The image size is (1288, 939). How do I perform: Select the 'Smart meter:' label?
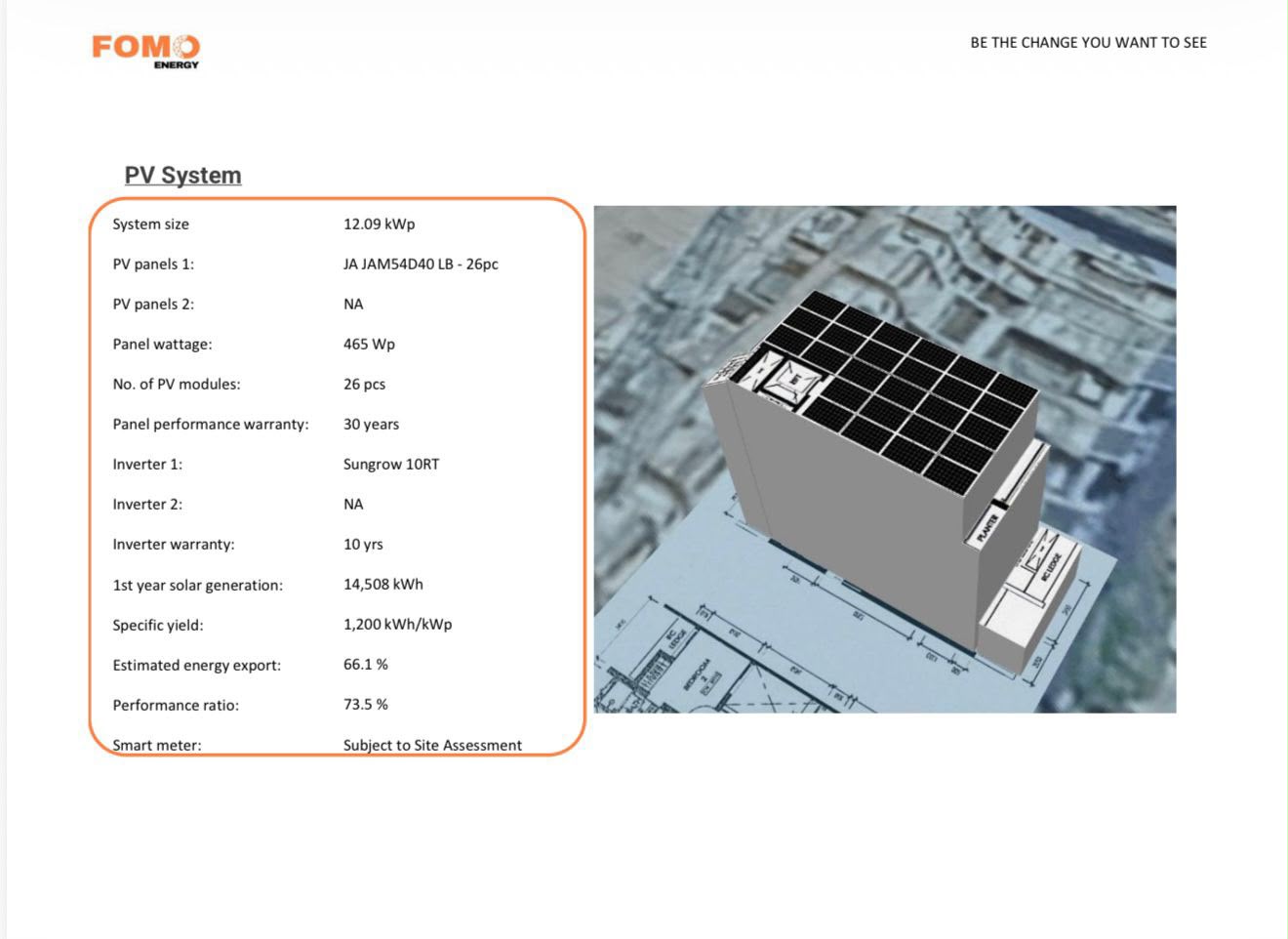click(x=157, y=746)
